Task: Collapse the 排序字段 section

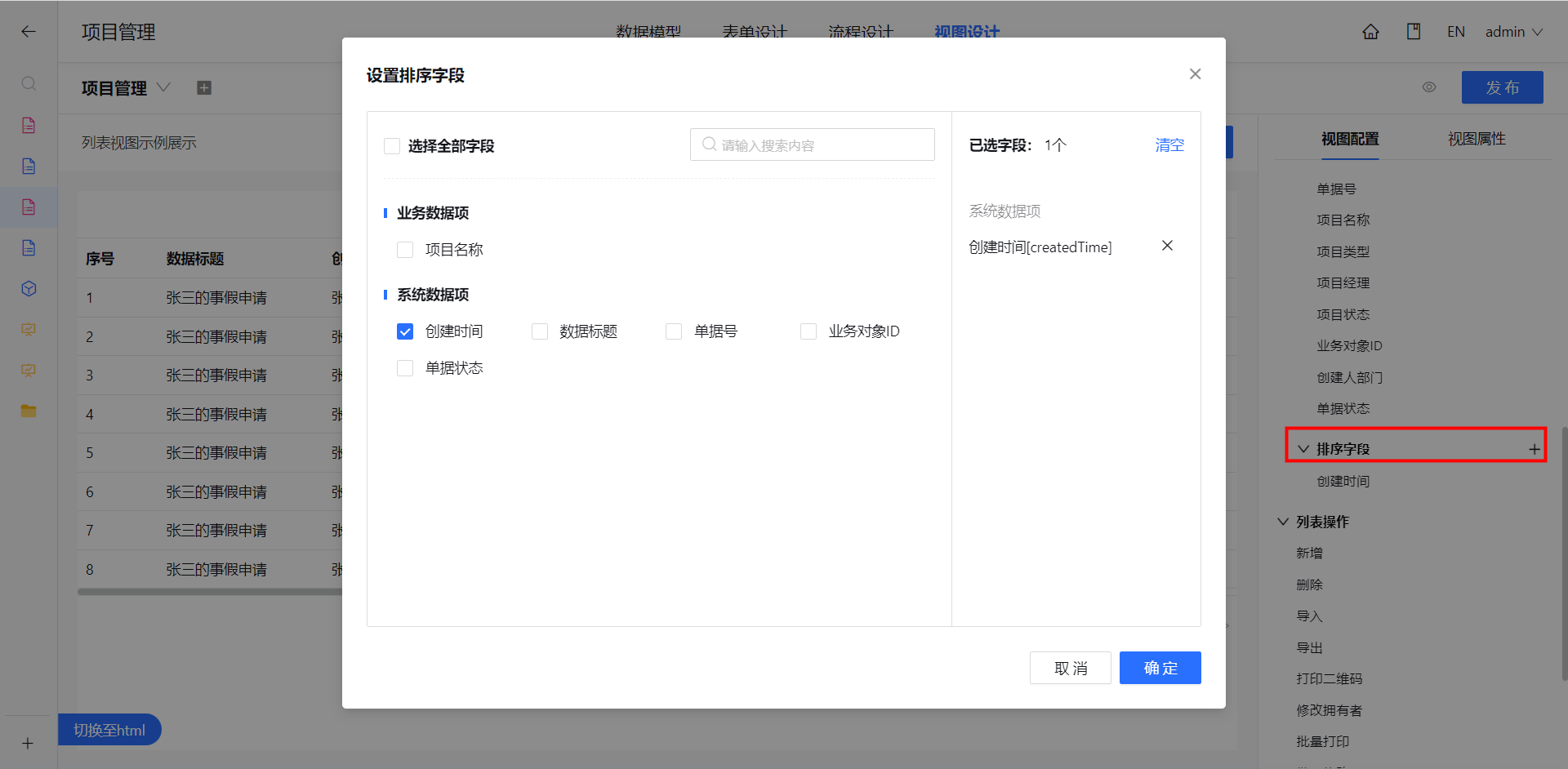Action: (1303, 449)
